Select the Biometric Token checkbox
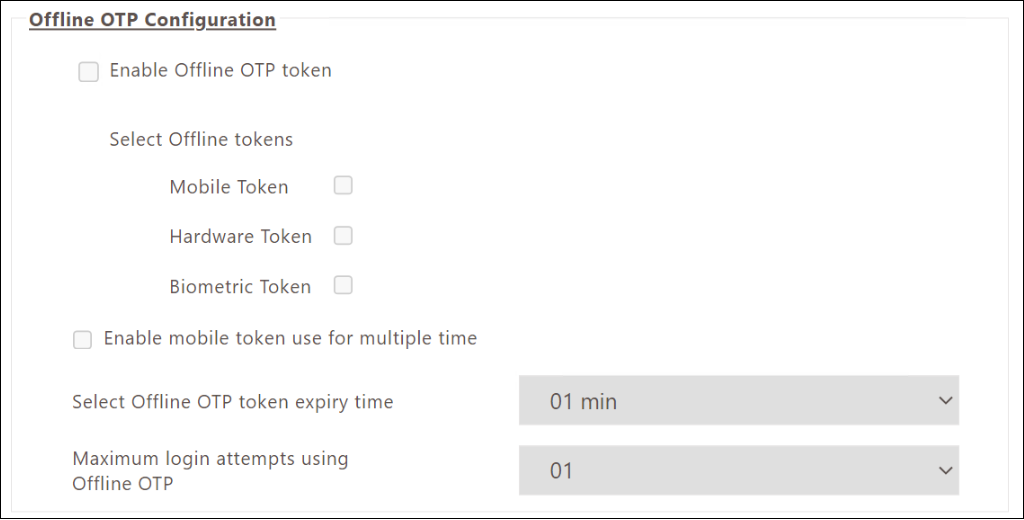Screen dimensions: 1024x520 click(x=343, y=285)
